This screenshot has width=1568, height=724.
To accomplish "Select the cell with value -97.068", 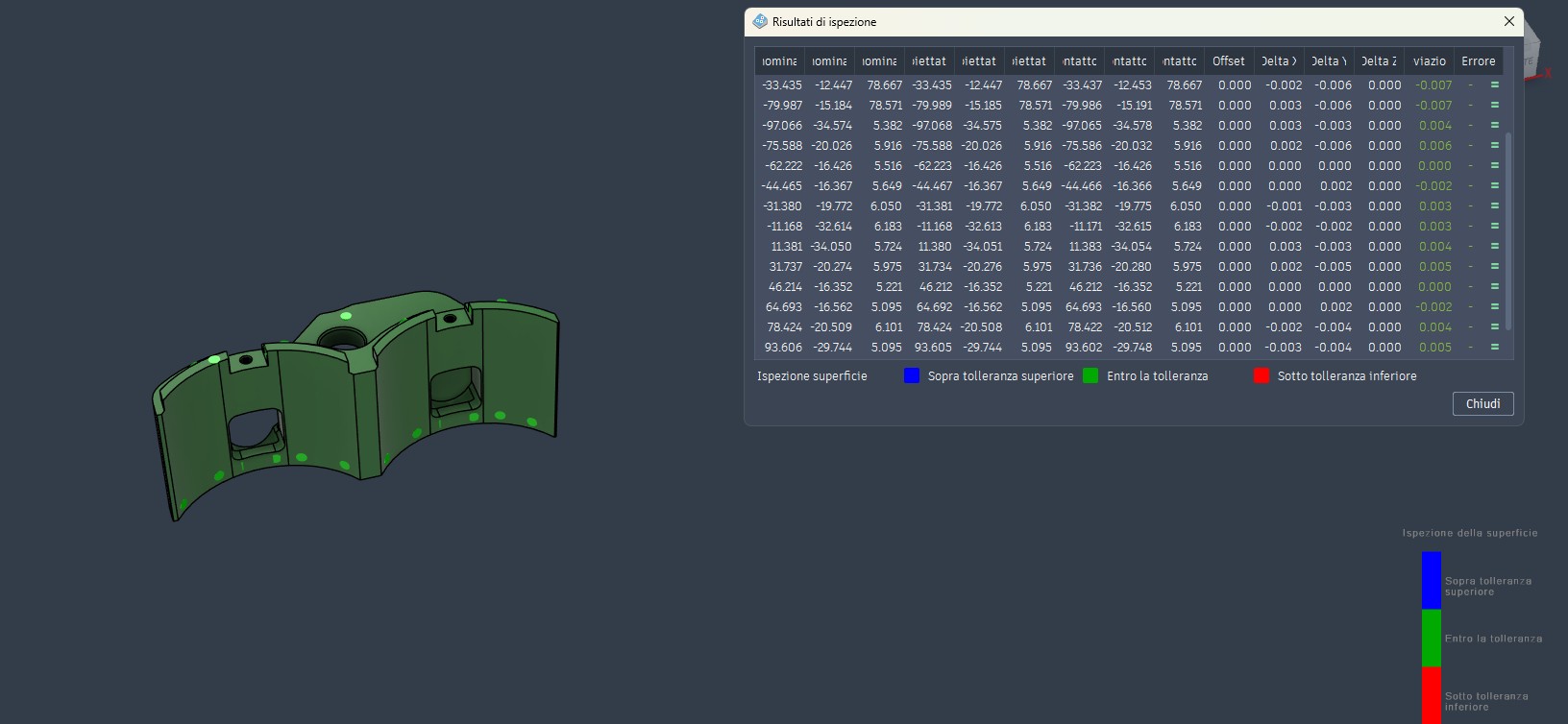I will point(932,126).
